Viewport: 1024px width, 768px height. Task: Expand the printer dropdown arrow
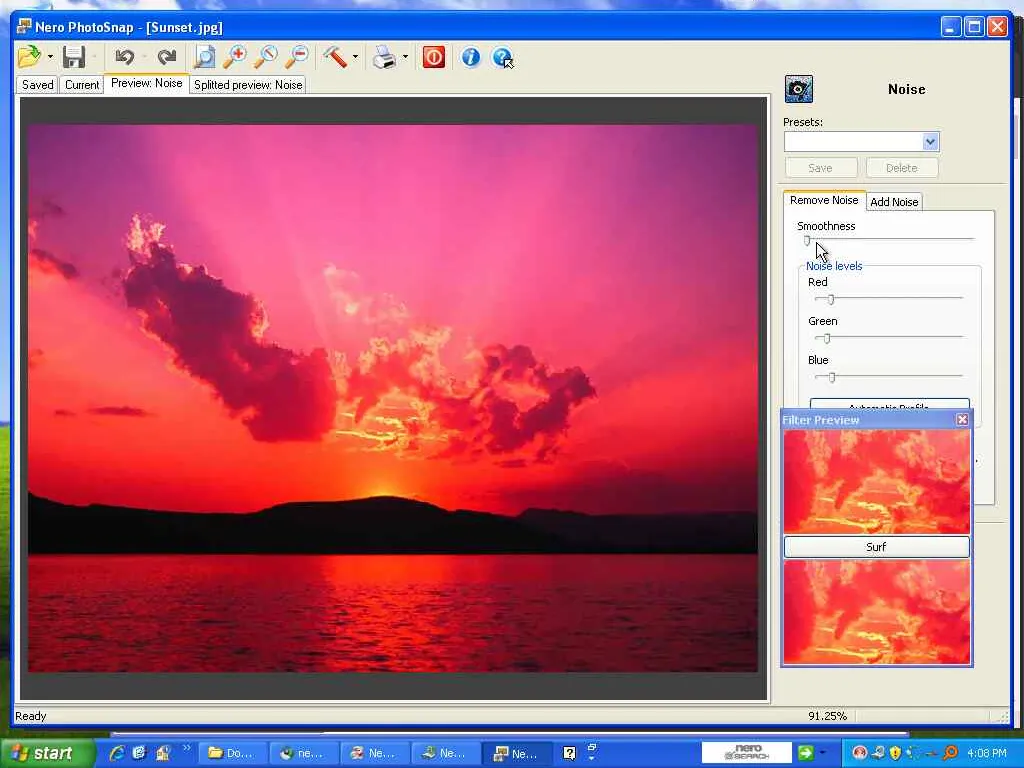(406, 57)
